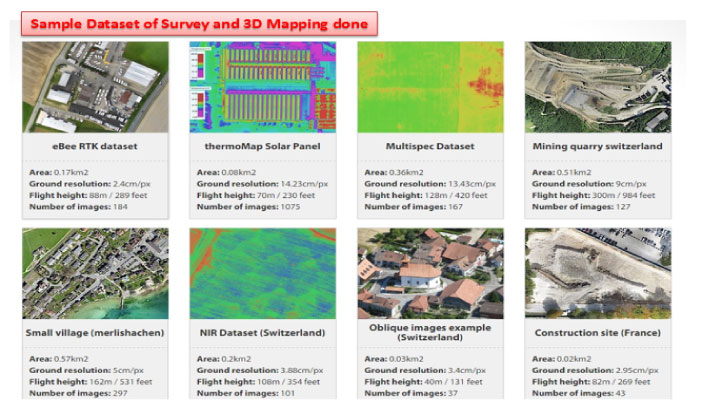Select 'Ground resolution: 2.95cm/px' text
The height and width of the screenshot is (415, 702).
click(595, 370)
